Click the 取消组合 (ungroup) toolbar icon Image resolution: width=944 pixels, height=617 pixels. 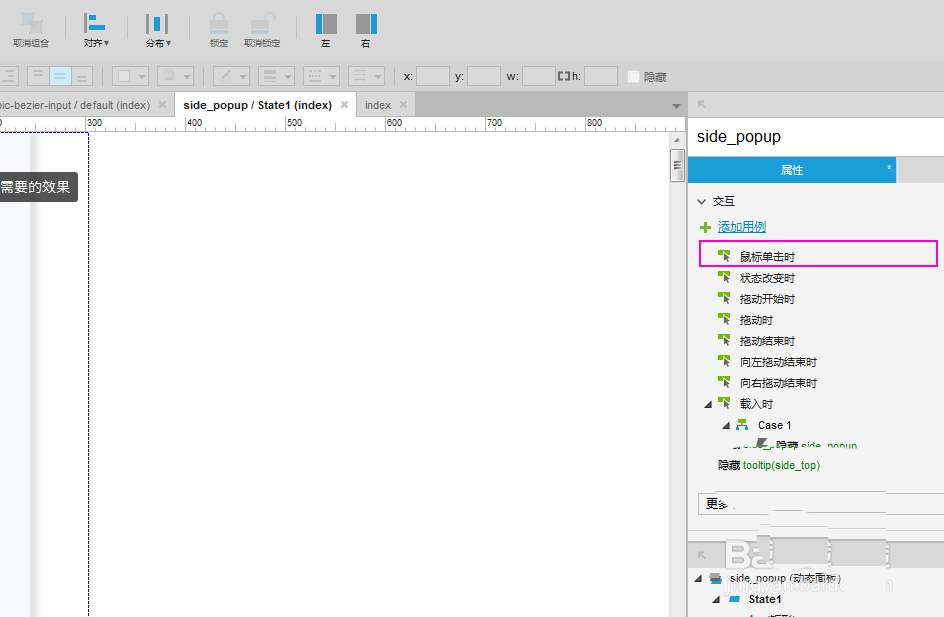[x=31, y=23]
